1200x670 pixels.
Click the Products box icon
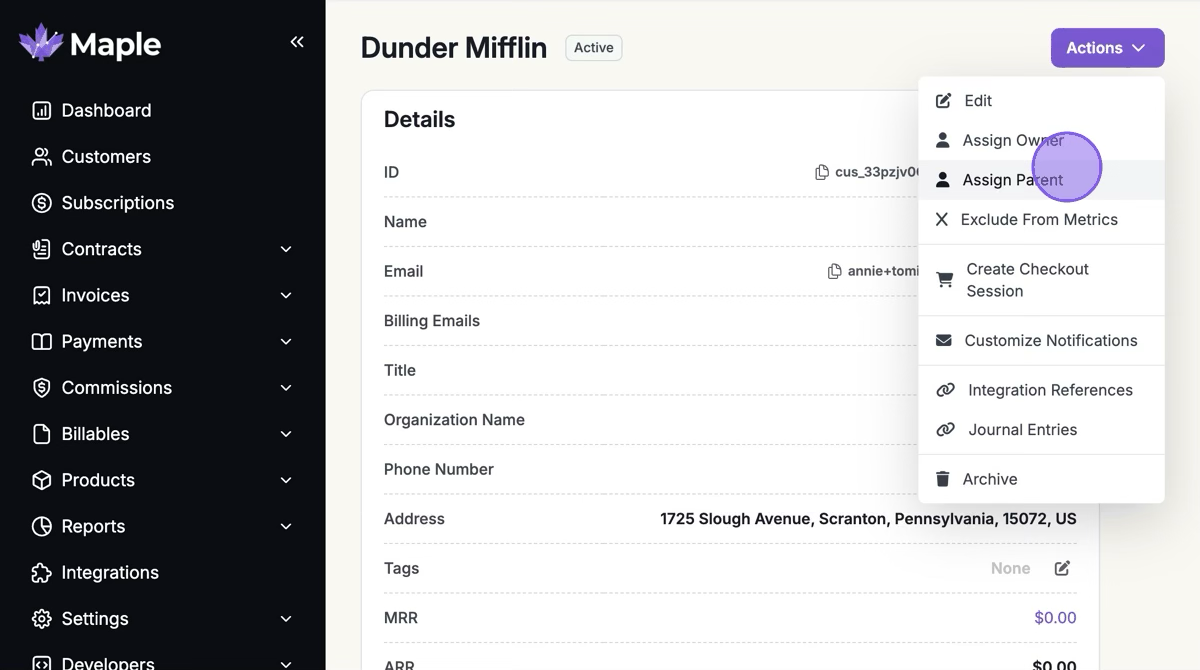(x=41, y=480)
